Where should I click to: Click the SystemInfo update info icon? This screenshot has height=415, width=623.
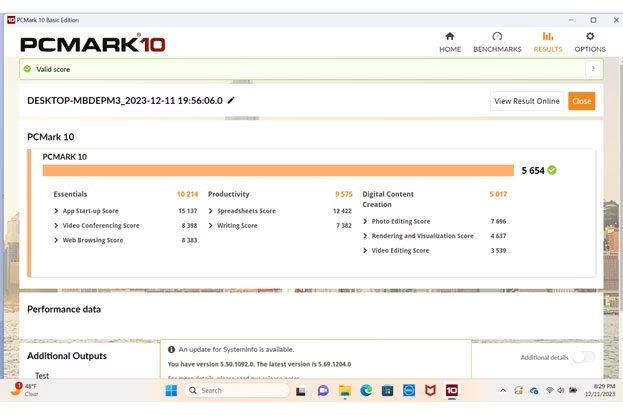coord(171,349)
